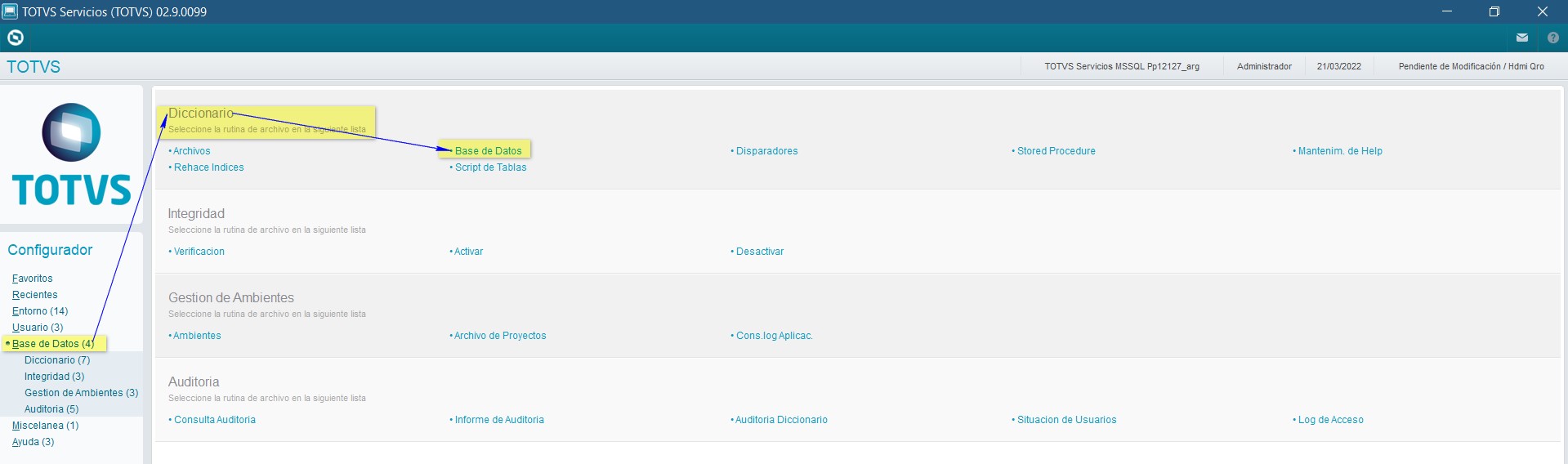Viewport: 1568px width, 464px height.
Task: Open the Disparadores routine
Action: coord(766,151)
